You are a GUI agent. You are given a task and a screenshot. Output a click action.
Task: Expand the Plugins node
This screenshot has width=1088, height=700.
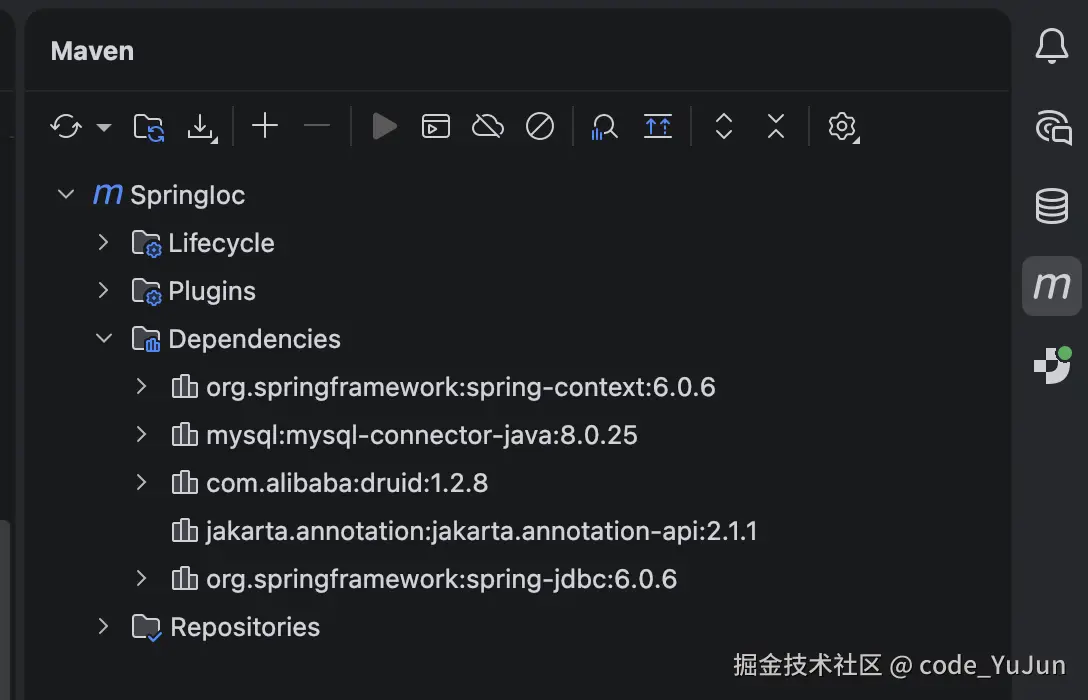click(x=103, y=291)
